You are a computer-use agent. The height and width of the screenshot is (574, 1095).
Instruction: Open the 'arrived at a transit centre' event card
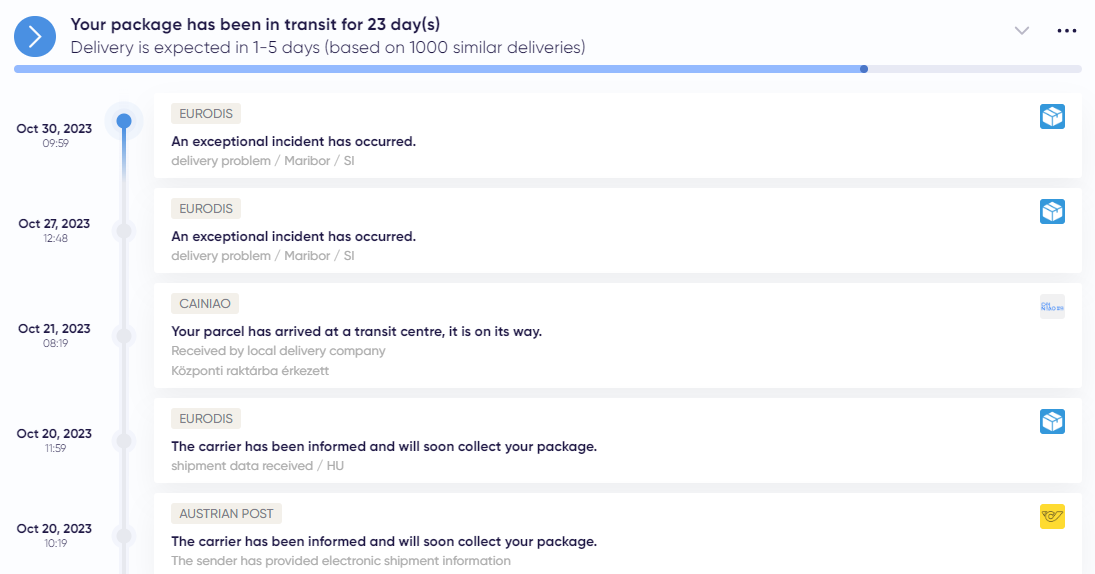click(617, 336)
